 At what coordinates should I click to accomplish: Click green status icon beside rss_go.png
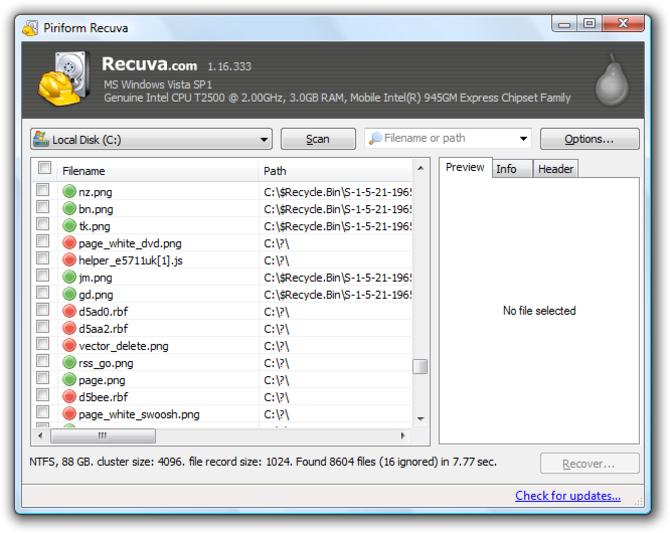coord(70,363)
